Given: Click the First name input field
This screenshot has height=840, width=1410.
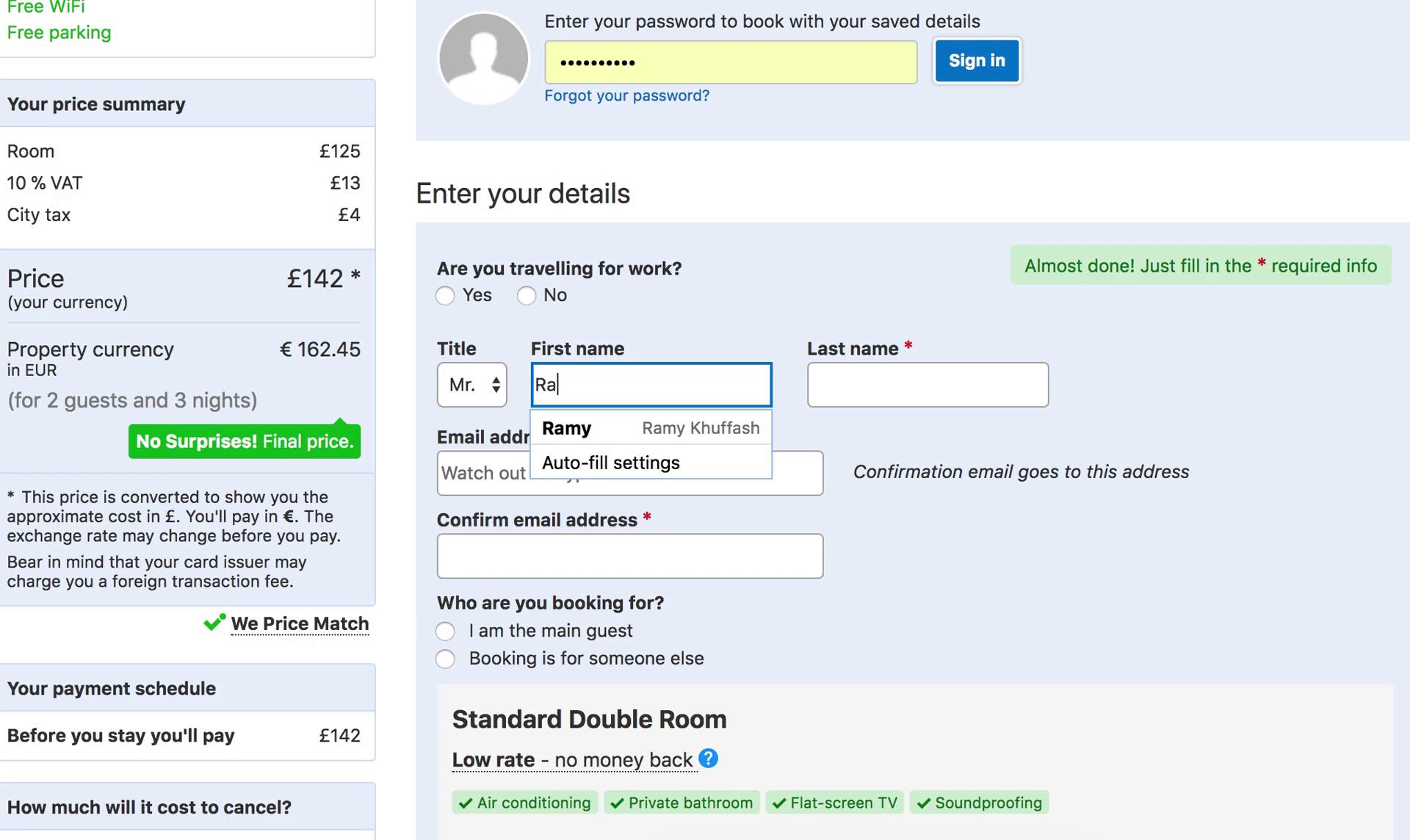Looking at the screenshot, I should tap(650, 384).
